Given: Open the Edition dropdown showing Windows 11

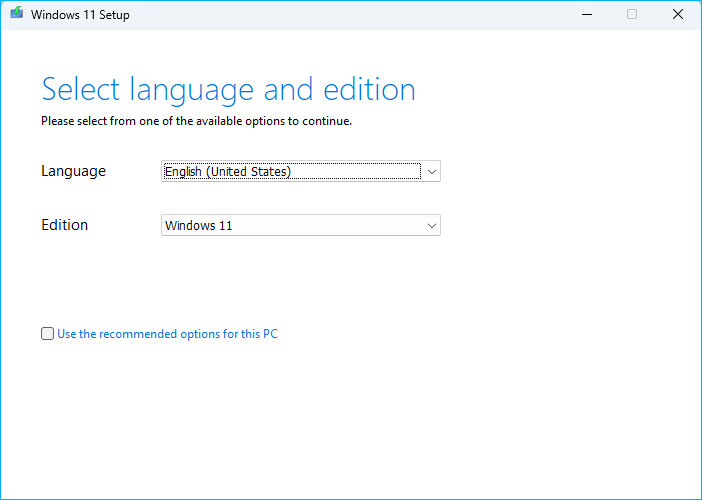Looking at the screenshot, I should click(301, 225).
